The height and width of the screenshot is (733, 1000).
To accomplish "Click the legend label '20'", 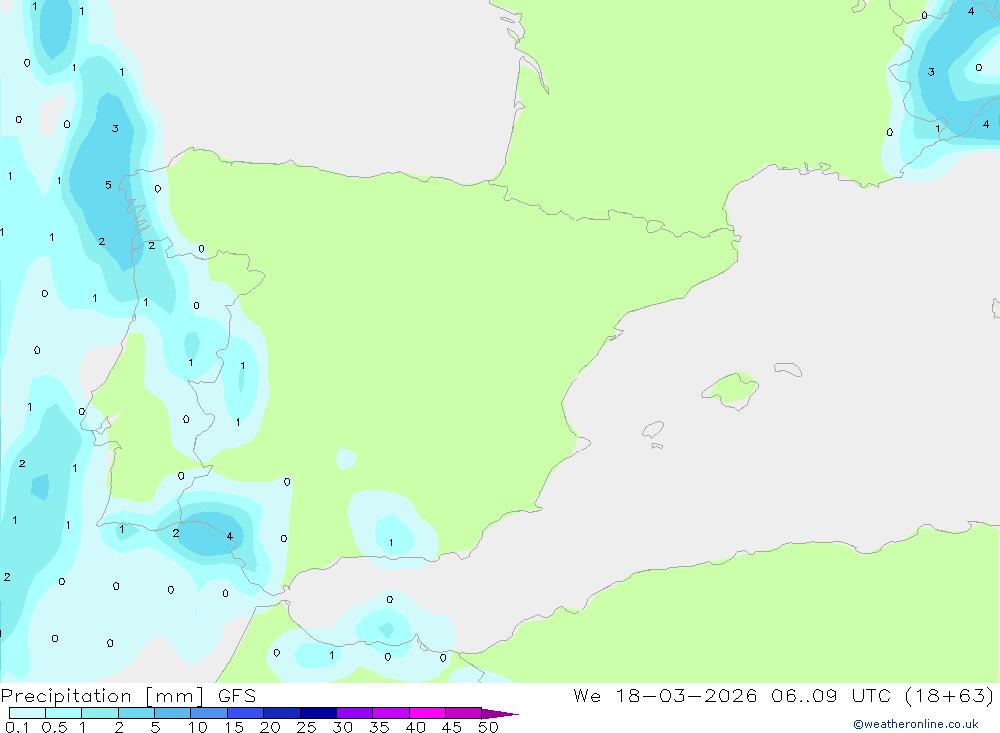I will pos(270,727).
